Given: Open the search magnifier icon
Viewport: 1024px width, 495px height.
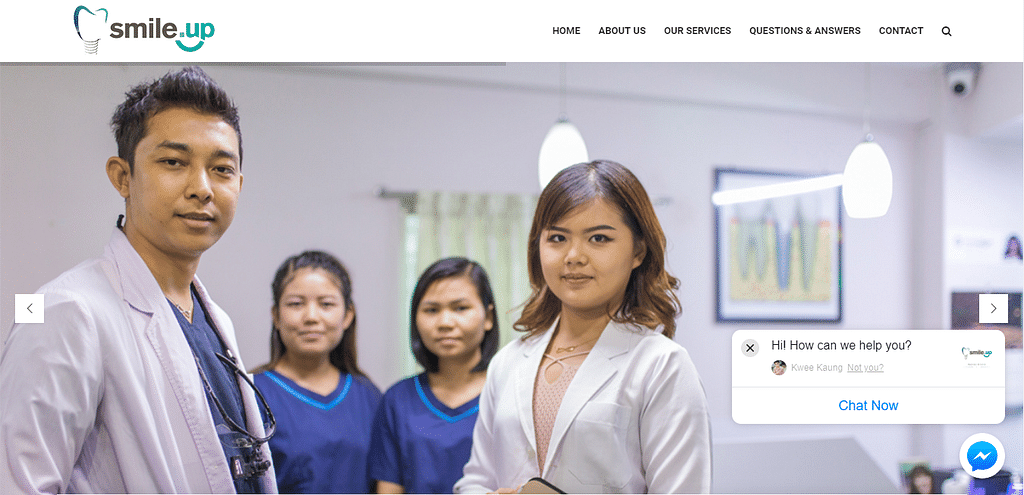Looking at the screenshot, I should tap(946, 31).
